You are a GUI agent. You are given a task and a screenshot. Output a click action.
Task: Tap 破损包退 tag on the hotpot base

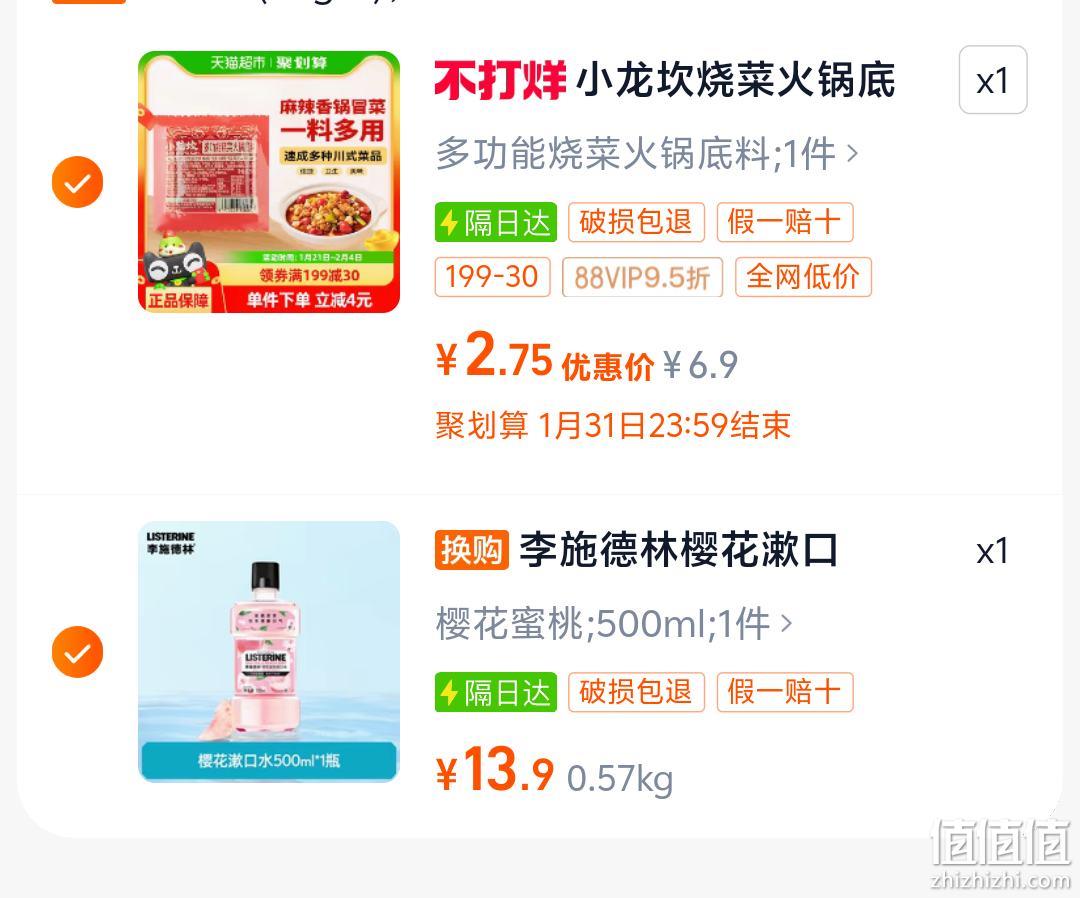point(636,222)
